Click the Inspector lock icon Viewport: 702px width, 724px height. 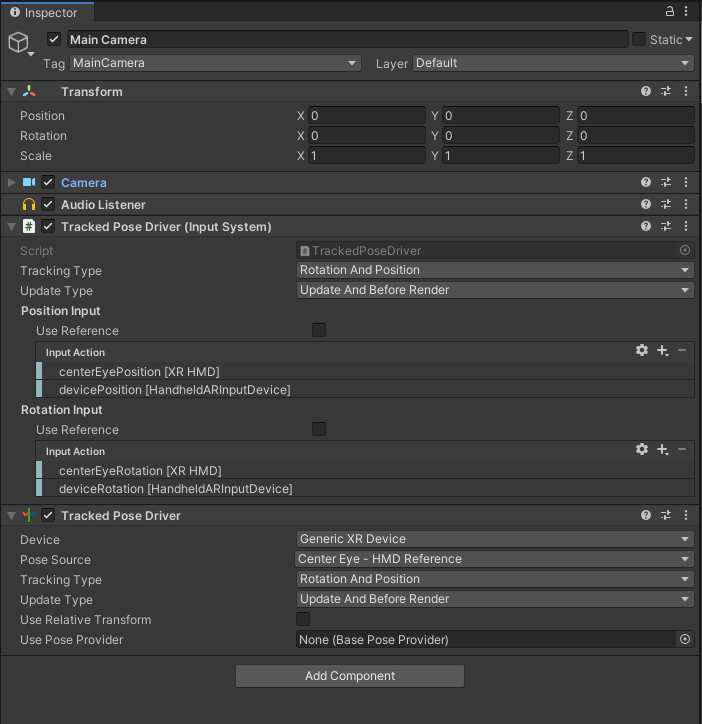coord(670,11)
